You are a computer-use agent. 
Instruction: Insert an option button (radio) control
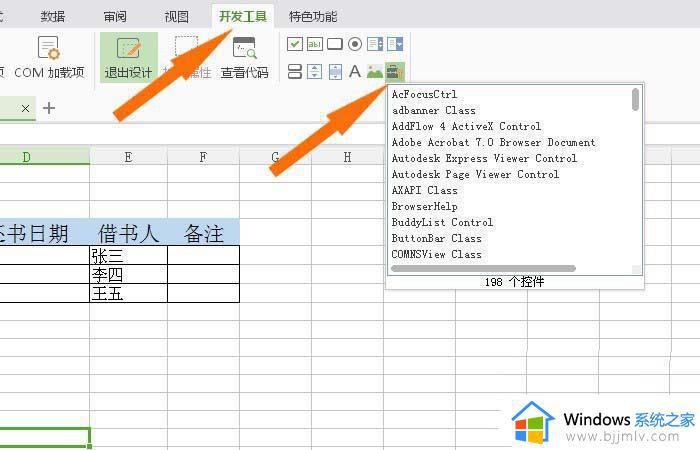[355, 44]
